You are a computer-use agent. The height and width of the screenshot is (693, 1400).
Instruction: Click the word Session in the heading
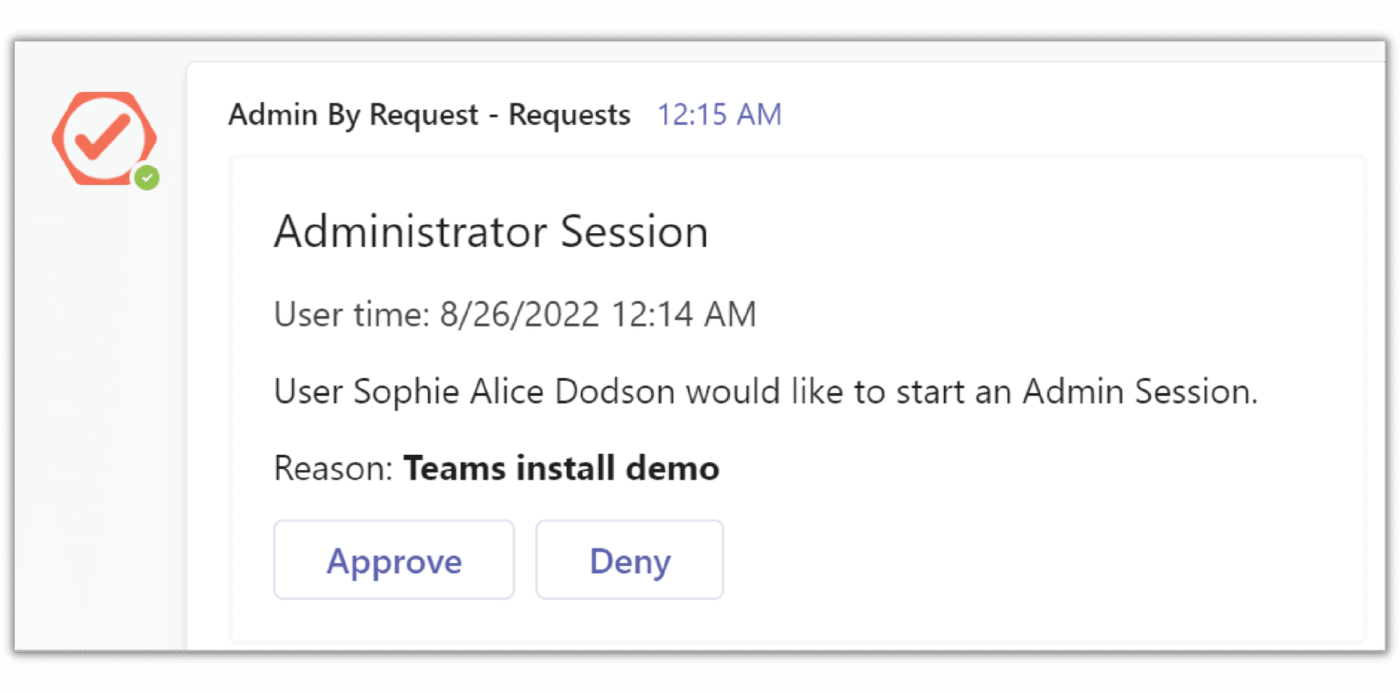coord(634,232)
